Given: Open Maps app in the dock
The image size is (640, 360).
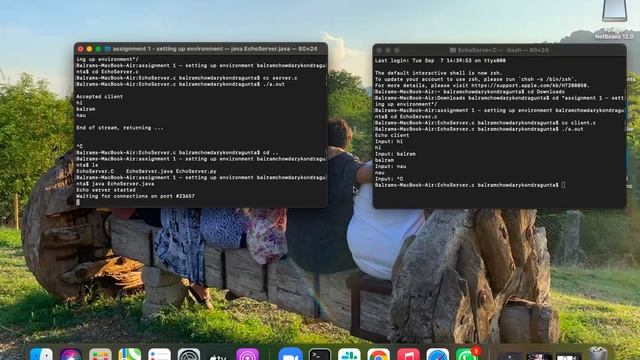Looking at the screenshot, I should 130,355.
